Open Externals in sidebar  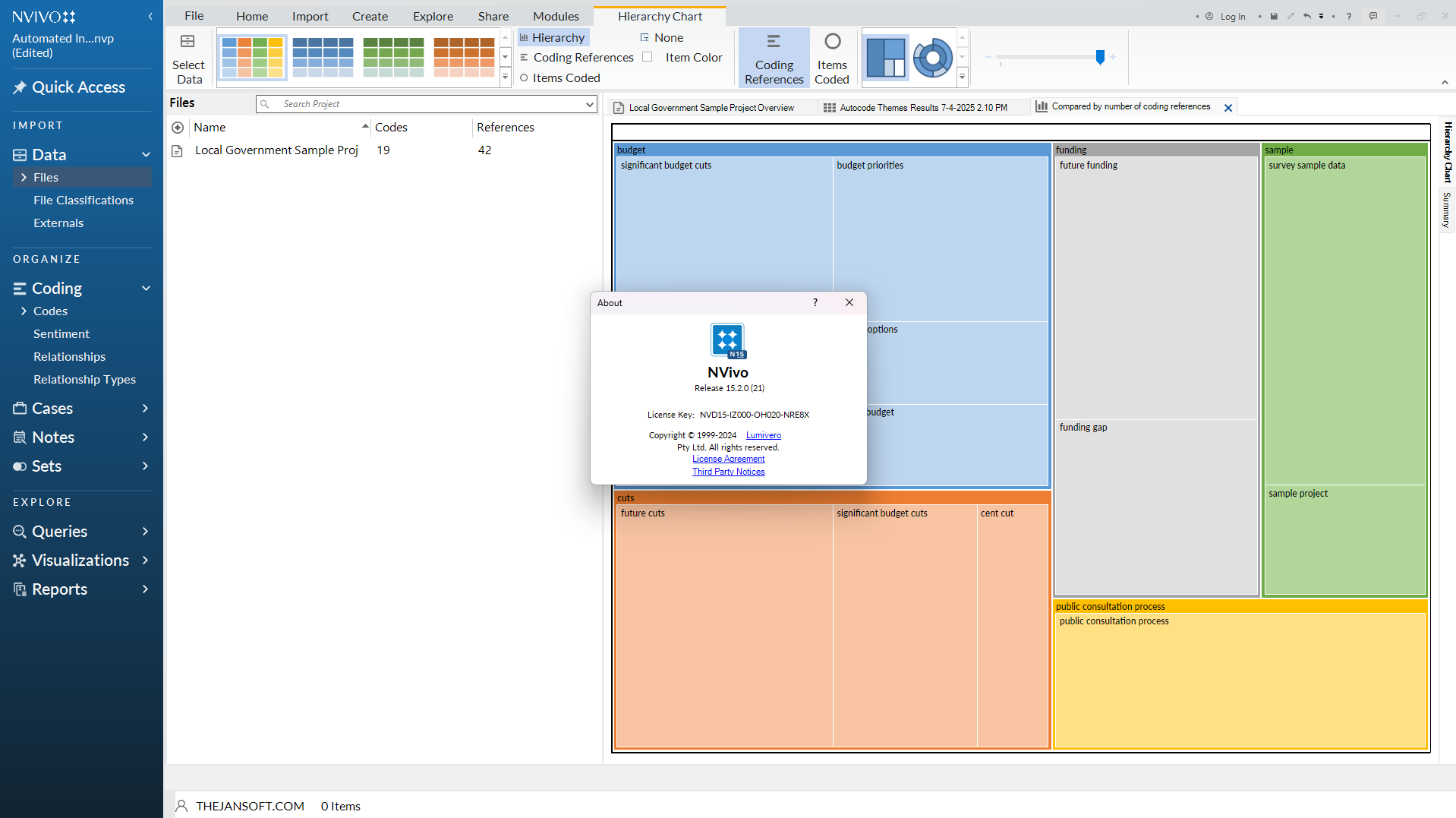click(58, 223)
